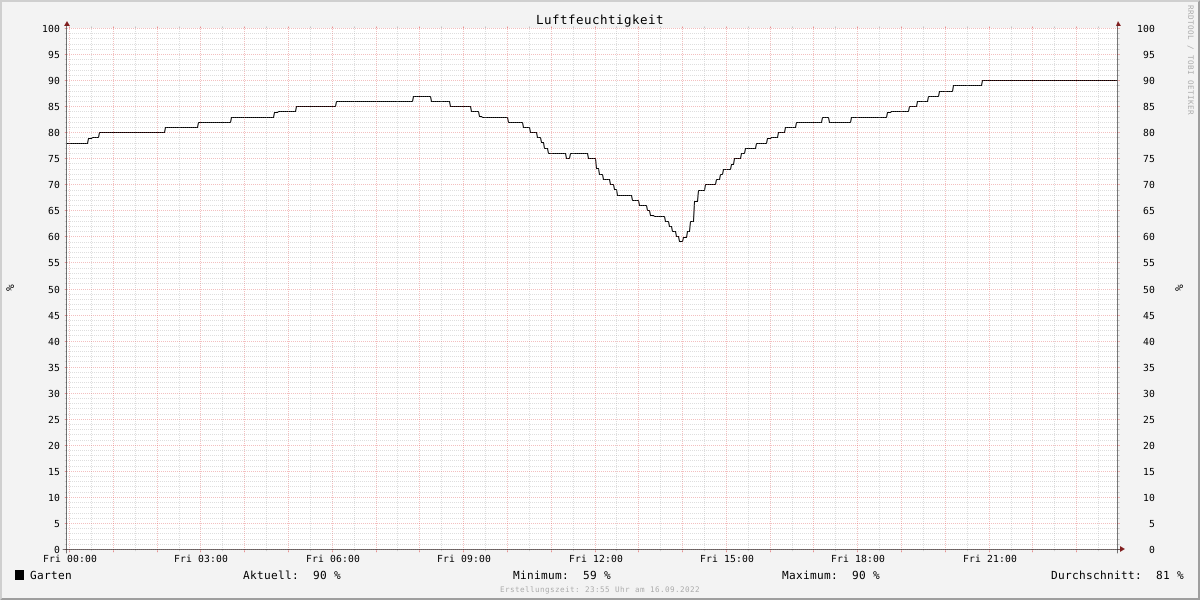Image resolution: width=1200 pixels, height=600 pixels.
Task: Click the 65 label on the right axis
Action: point(1149,211)
